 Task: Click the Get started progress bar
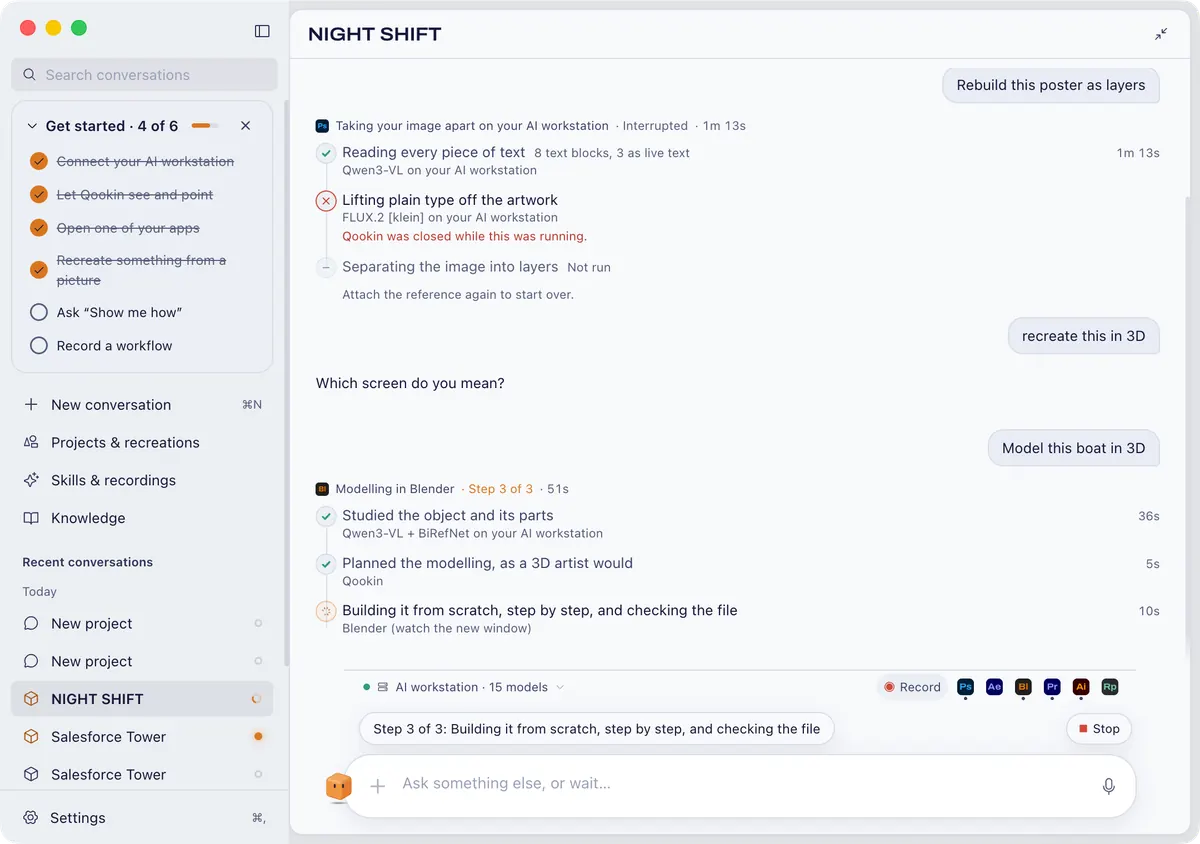pyautogui.click(x=205, y=126)
